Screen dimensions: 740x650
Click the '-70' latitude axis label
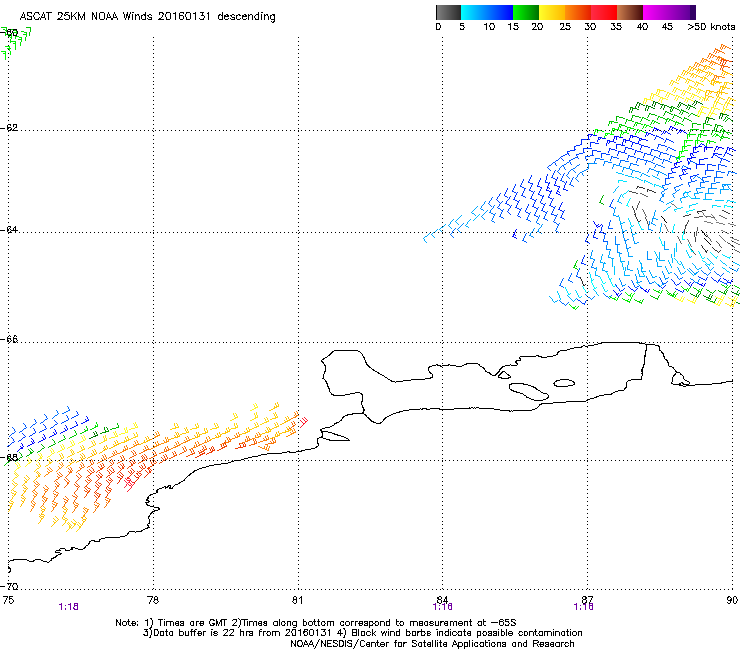pyautogui.click(x=10, y=587)
